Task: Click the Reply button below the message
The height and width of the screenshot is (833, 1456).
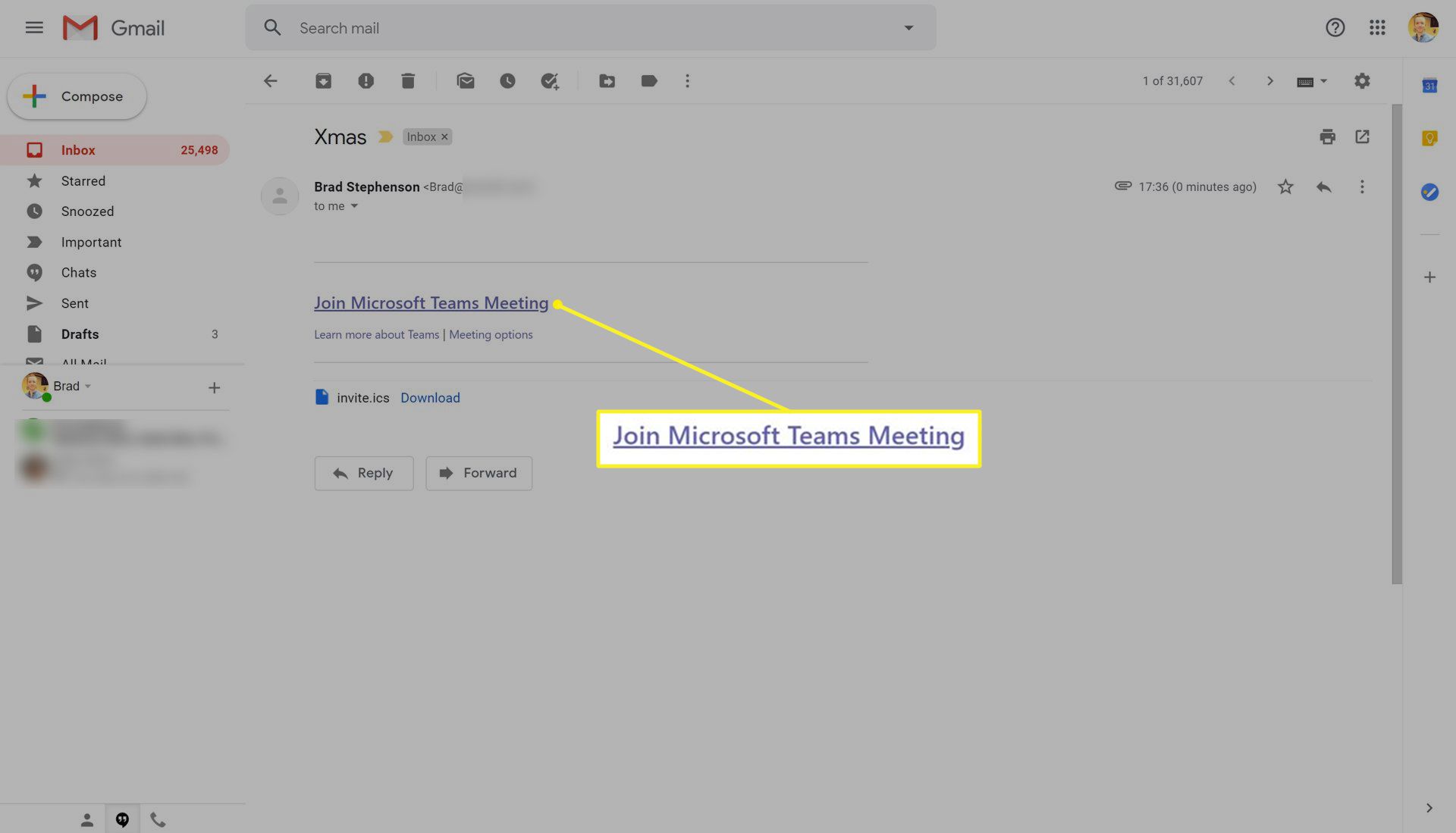Action: pyautogui.click(x=364, y=473)
